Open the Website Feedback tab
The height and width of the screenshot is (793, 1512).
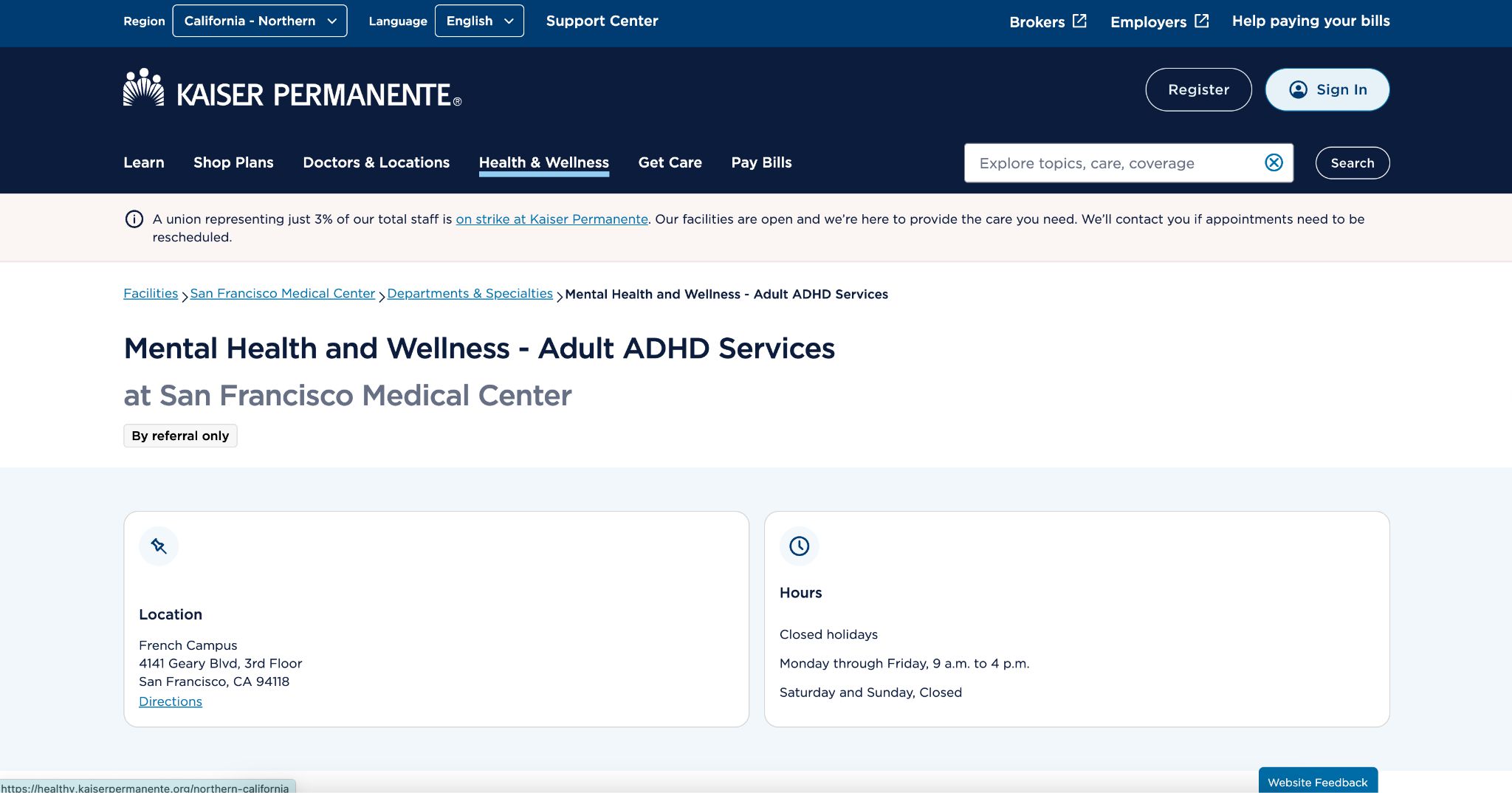point(1317,781)
